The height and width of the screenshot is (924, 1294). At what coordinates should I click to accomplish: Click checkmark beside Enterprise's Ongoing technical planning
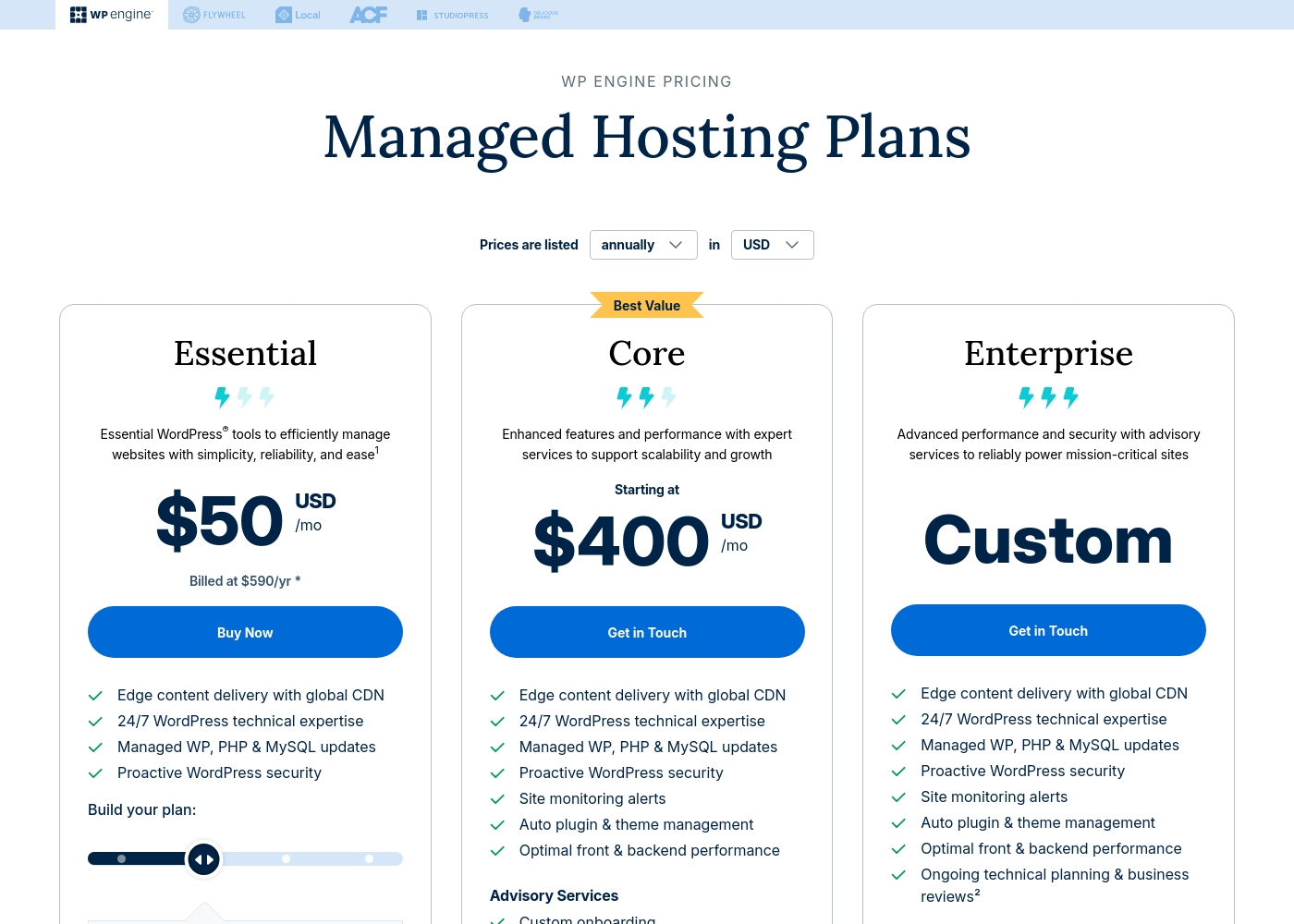pos(898,875)
